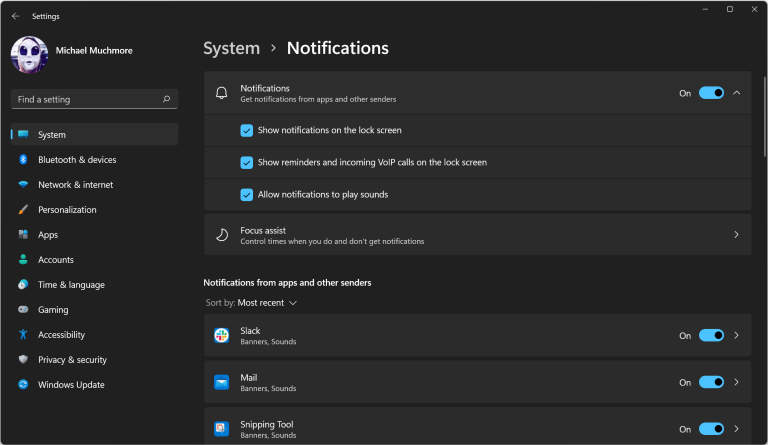Click the Bluetooth icon in sidebar
Viewport: 768px width, 445px height.
(x=23, y=160)
